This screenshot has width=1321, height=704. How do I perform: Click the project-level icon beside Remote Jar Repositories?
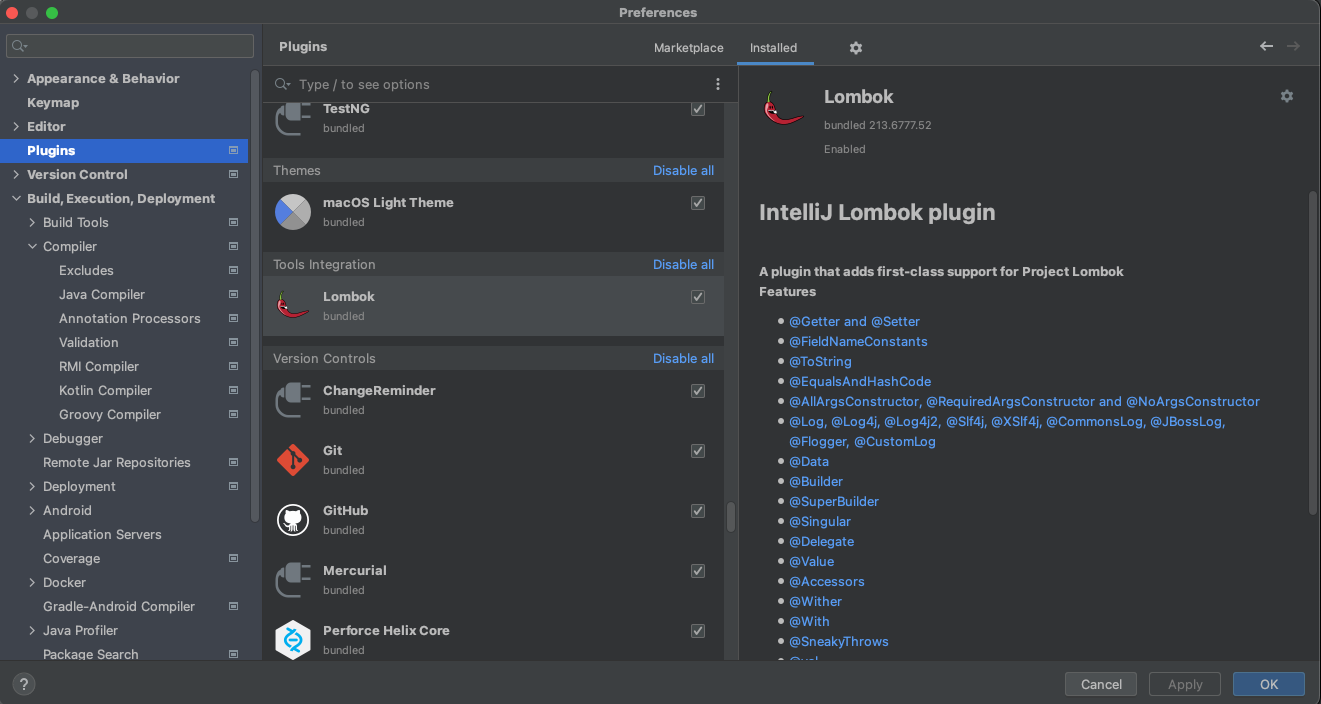pyautogui.click(x=233, y=462)
